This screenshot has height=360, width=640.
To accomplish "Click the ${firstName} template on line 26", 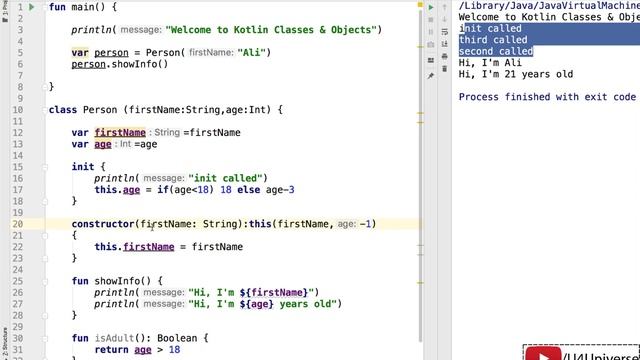I will click(273, 293).
